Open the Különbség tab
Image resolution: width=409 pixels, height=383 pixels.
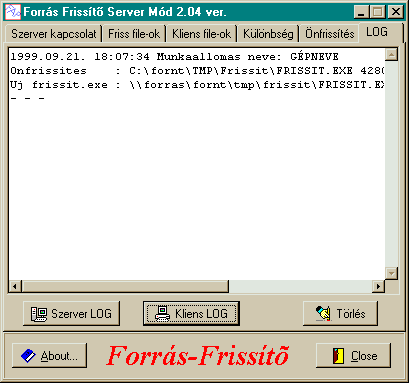[x=268, y=34]
